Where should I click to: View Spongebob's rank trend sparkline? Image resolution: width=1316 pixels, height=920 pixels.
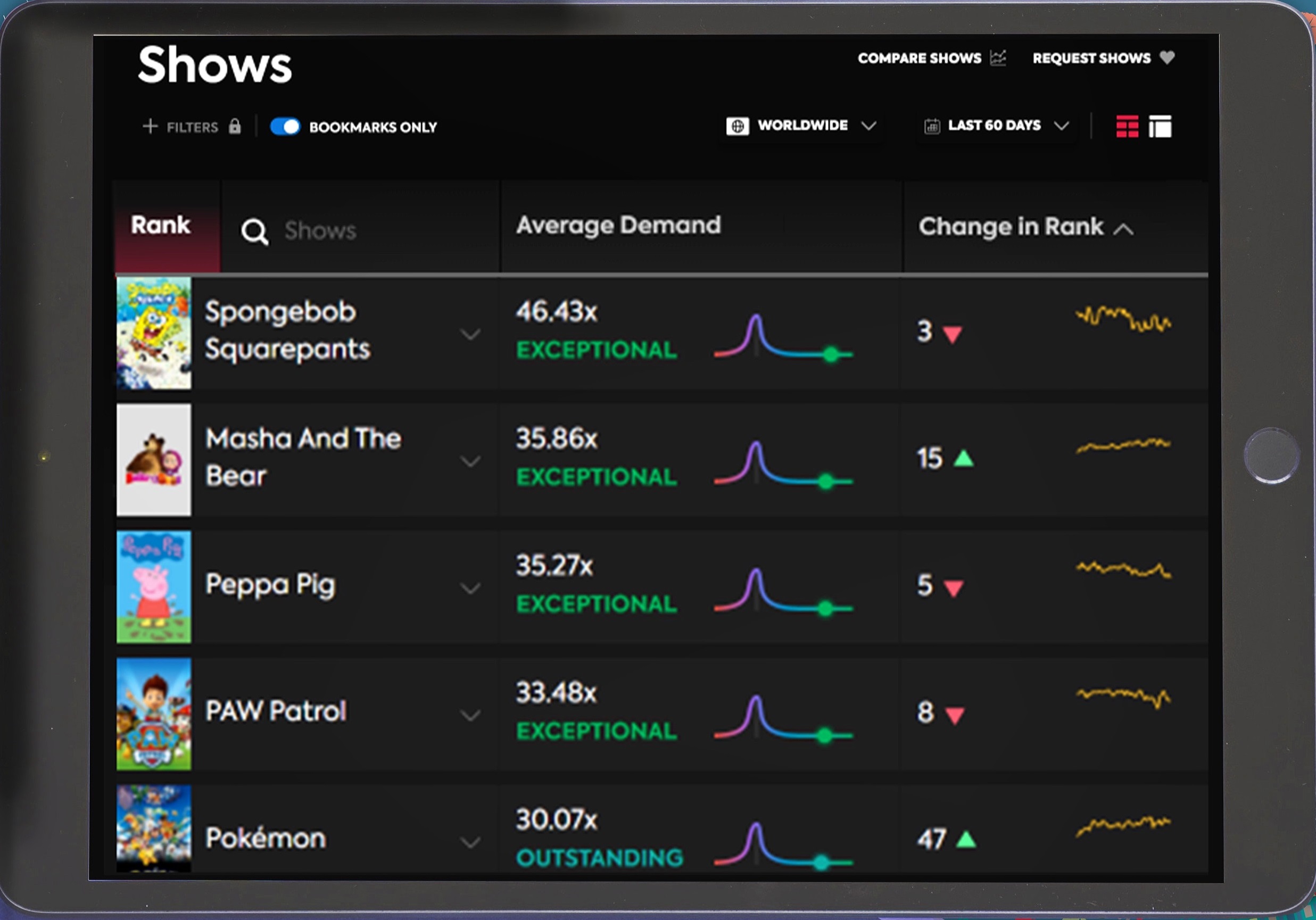pyautogui.click(x=1123, y=319)
